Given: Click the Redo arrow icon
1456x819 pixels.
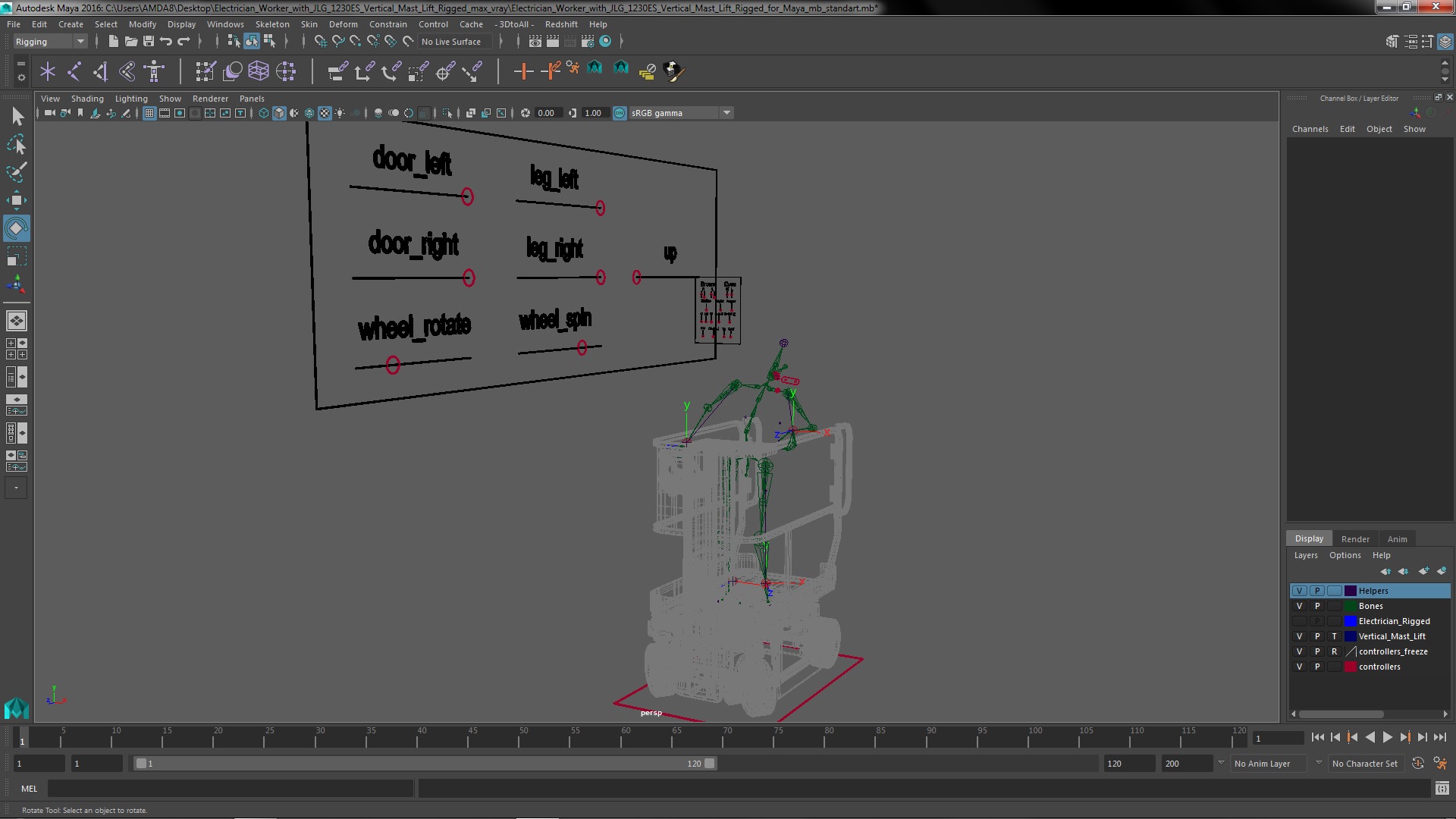Looking at the screenshot, I should pyautogui.click(x=184, y=41).
